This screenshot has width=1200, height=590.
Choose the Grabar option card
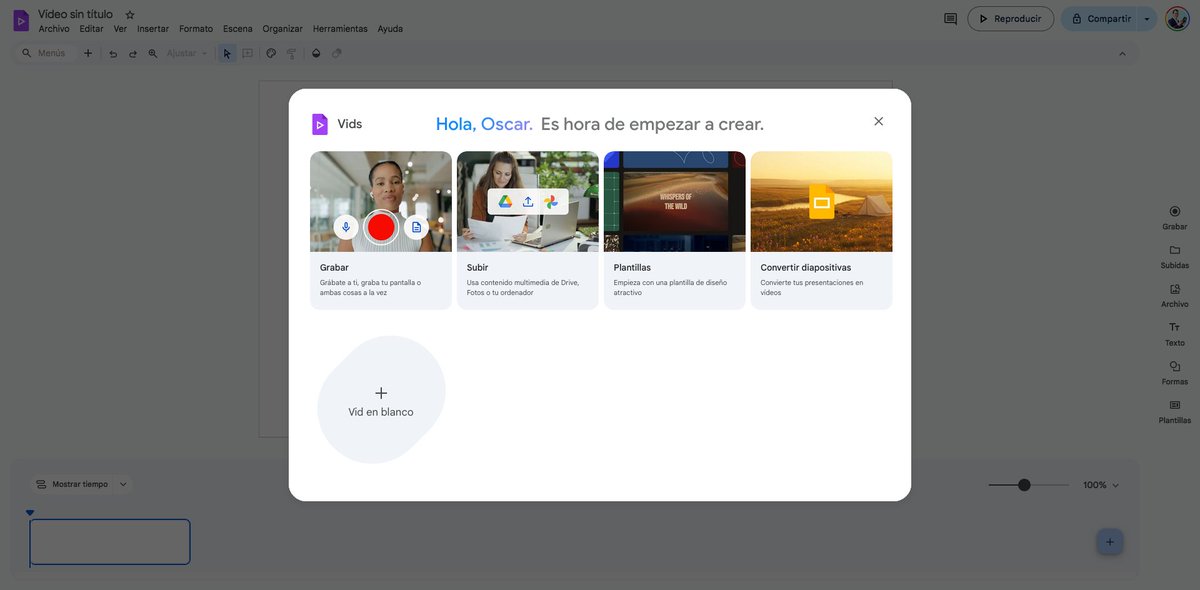tap(381, 230)
